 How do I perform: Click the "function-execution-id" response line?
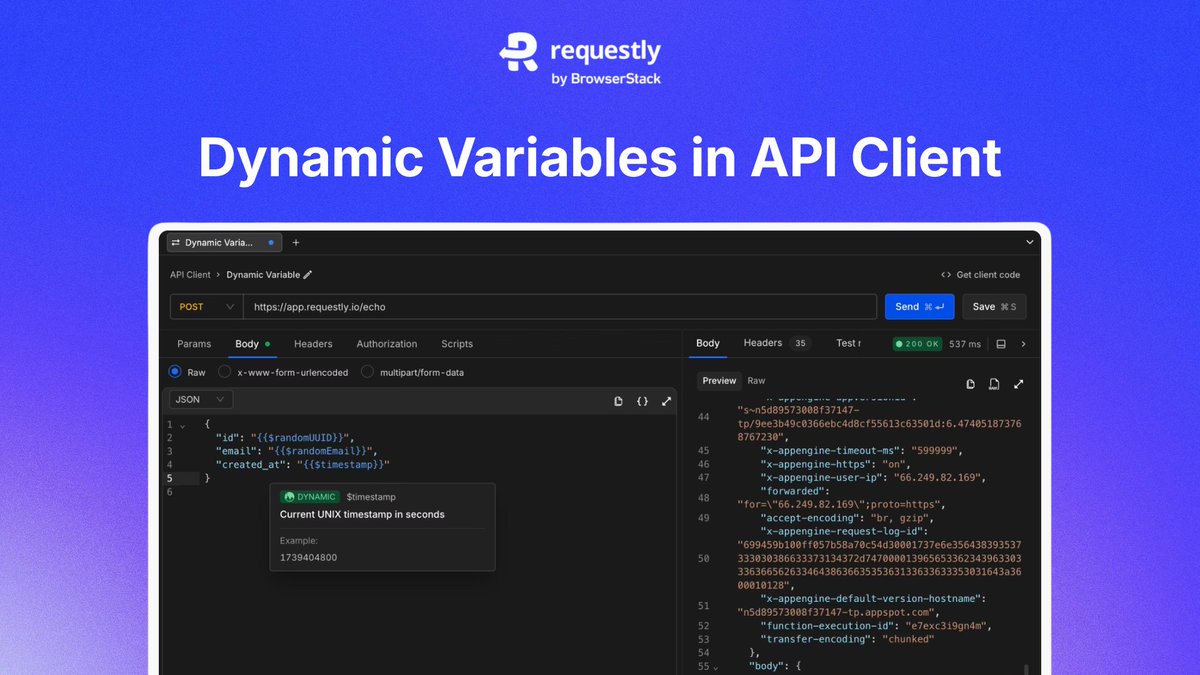pyautogui.click(x=876, y=626)
